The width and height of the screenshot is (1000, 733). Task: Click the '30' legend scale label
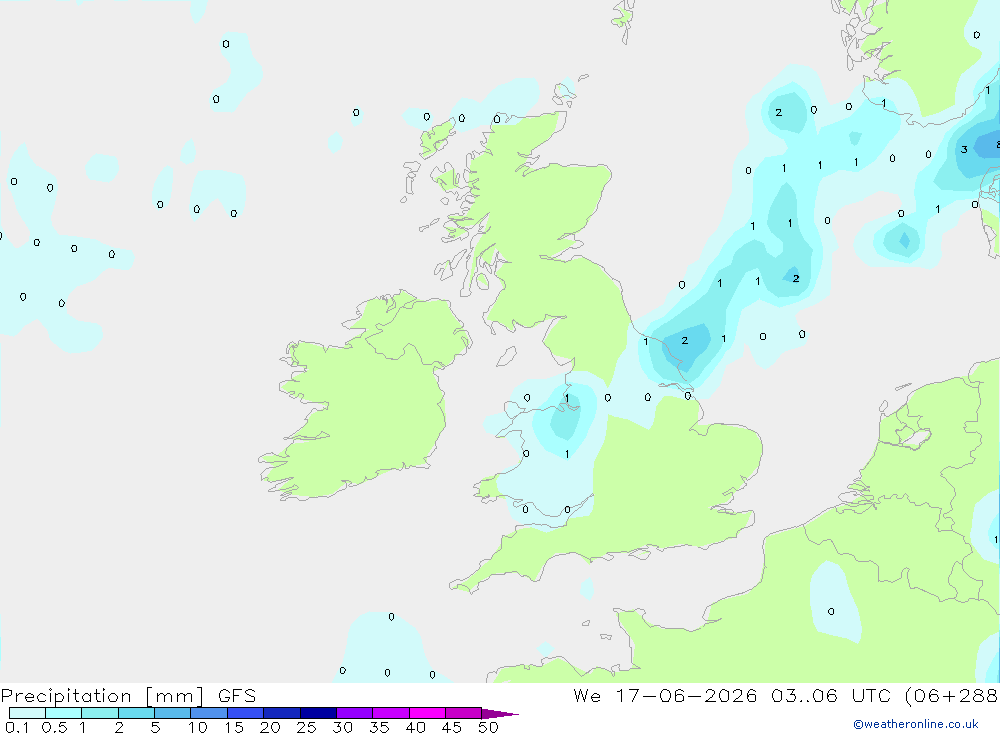point(342,727)
